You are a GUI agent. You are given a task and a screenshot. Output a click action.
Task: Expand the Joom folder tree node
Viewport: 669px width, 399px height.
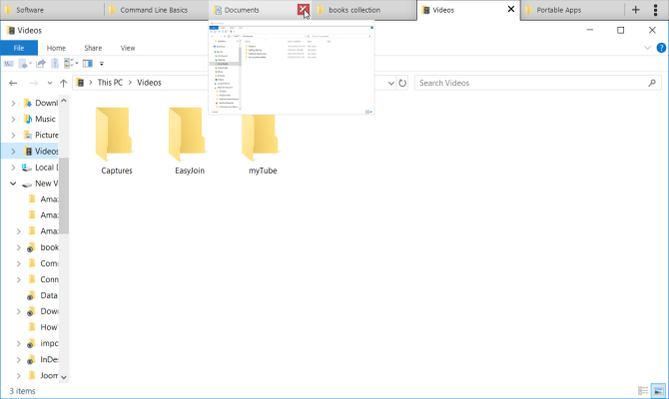[18, 376]
